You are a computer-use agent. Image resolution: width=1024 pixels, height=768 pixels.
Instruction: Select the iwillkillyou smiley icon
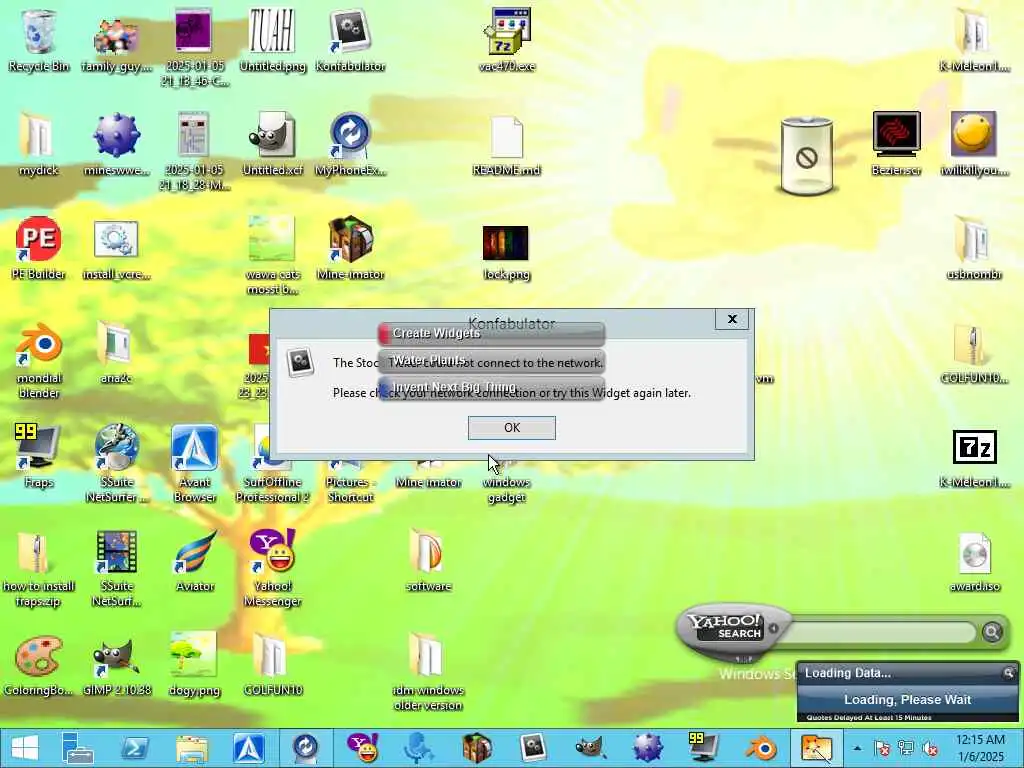click(x=974, y=142)
